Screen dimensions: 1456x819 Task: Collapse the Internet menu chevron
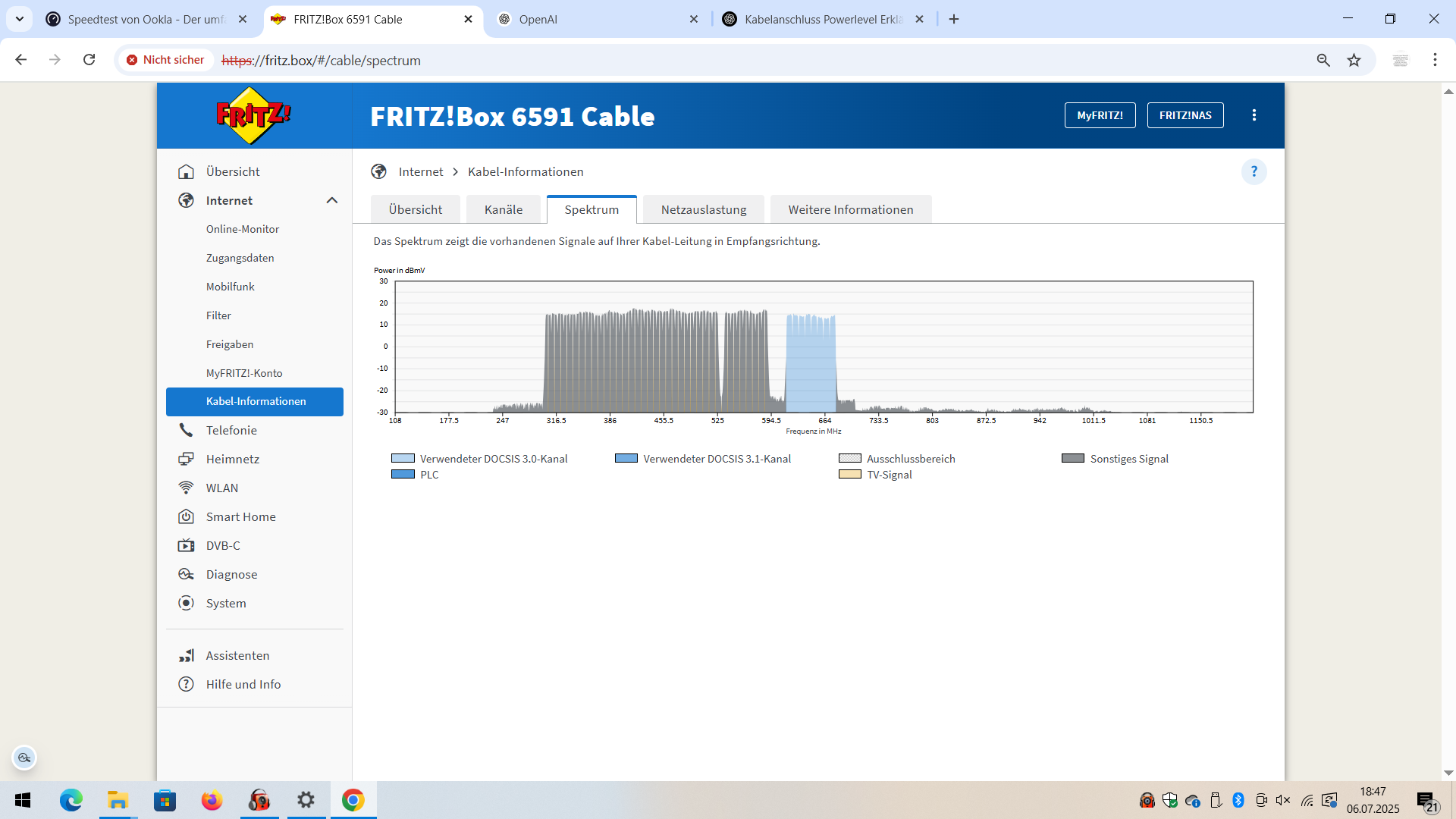click(x=331, y=200)
